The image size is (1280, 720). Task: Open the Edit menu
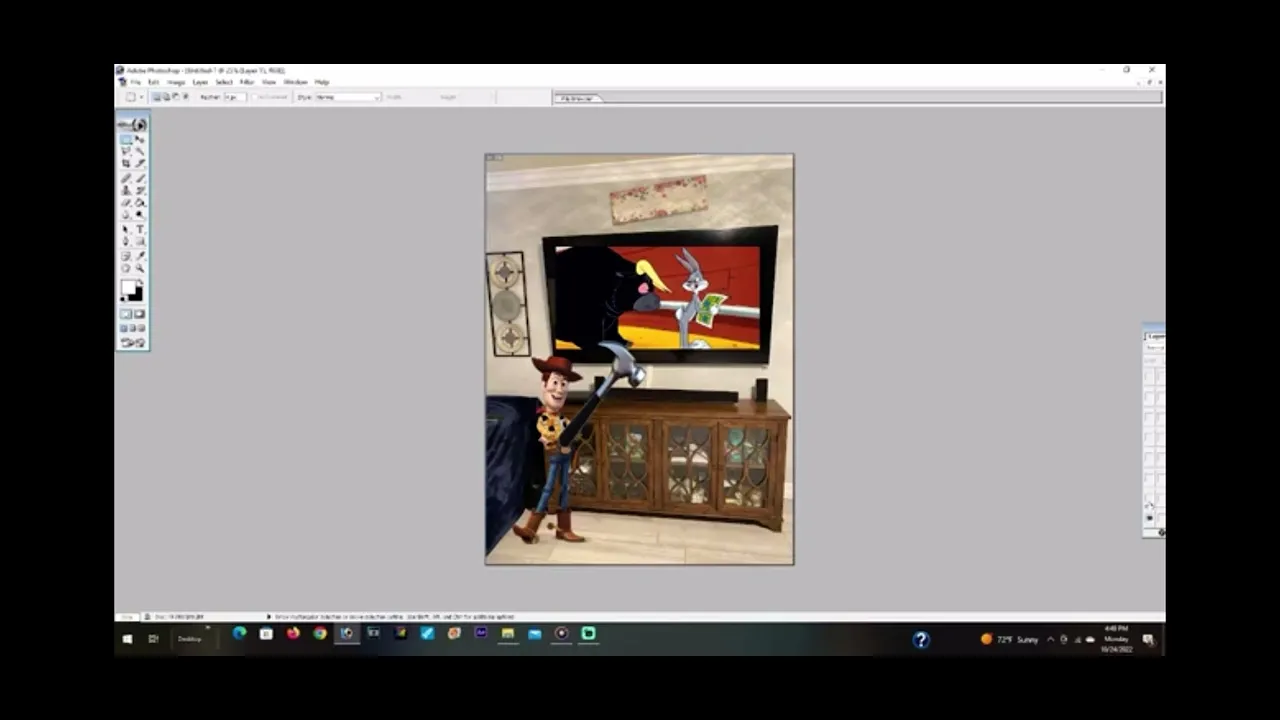(x=153, y=82)
